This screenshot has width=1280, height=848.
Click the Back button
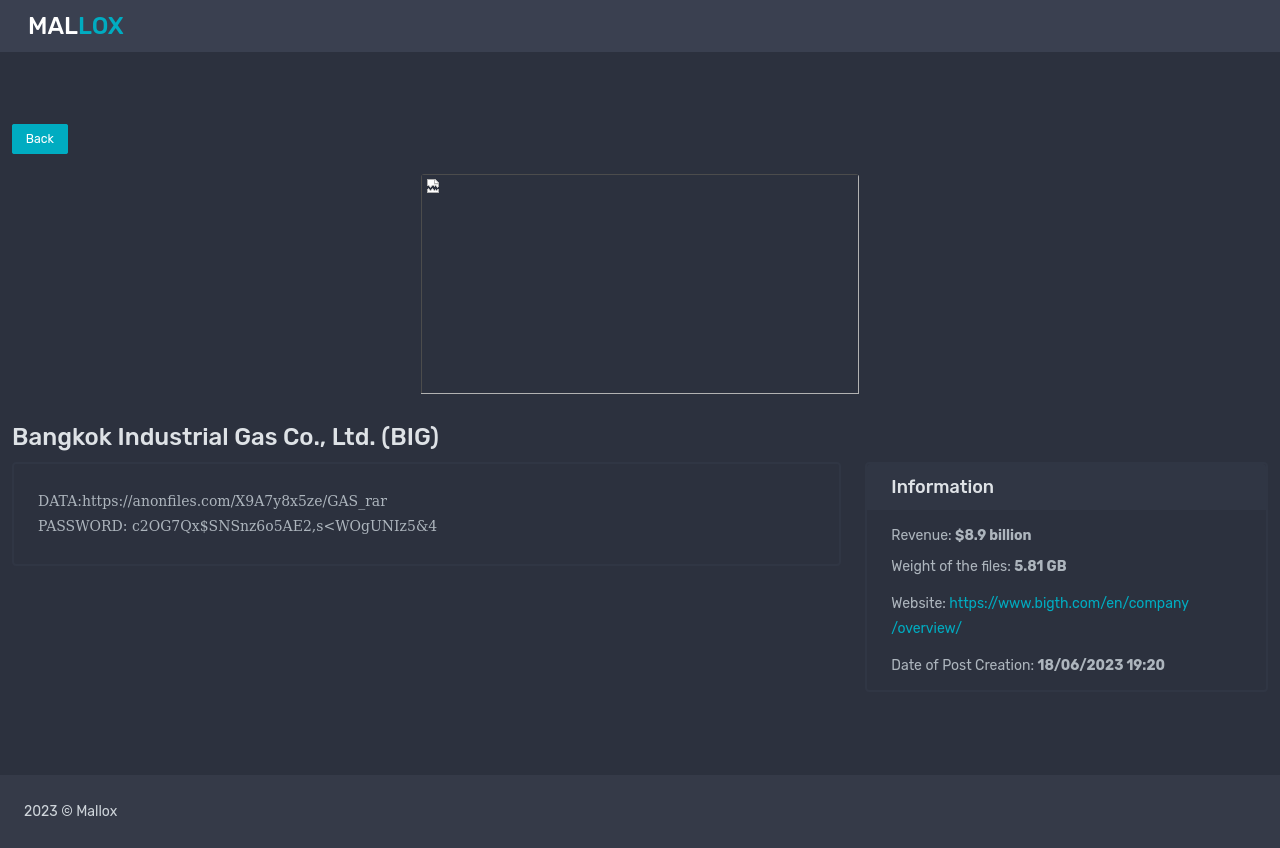(40, 139)
